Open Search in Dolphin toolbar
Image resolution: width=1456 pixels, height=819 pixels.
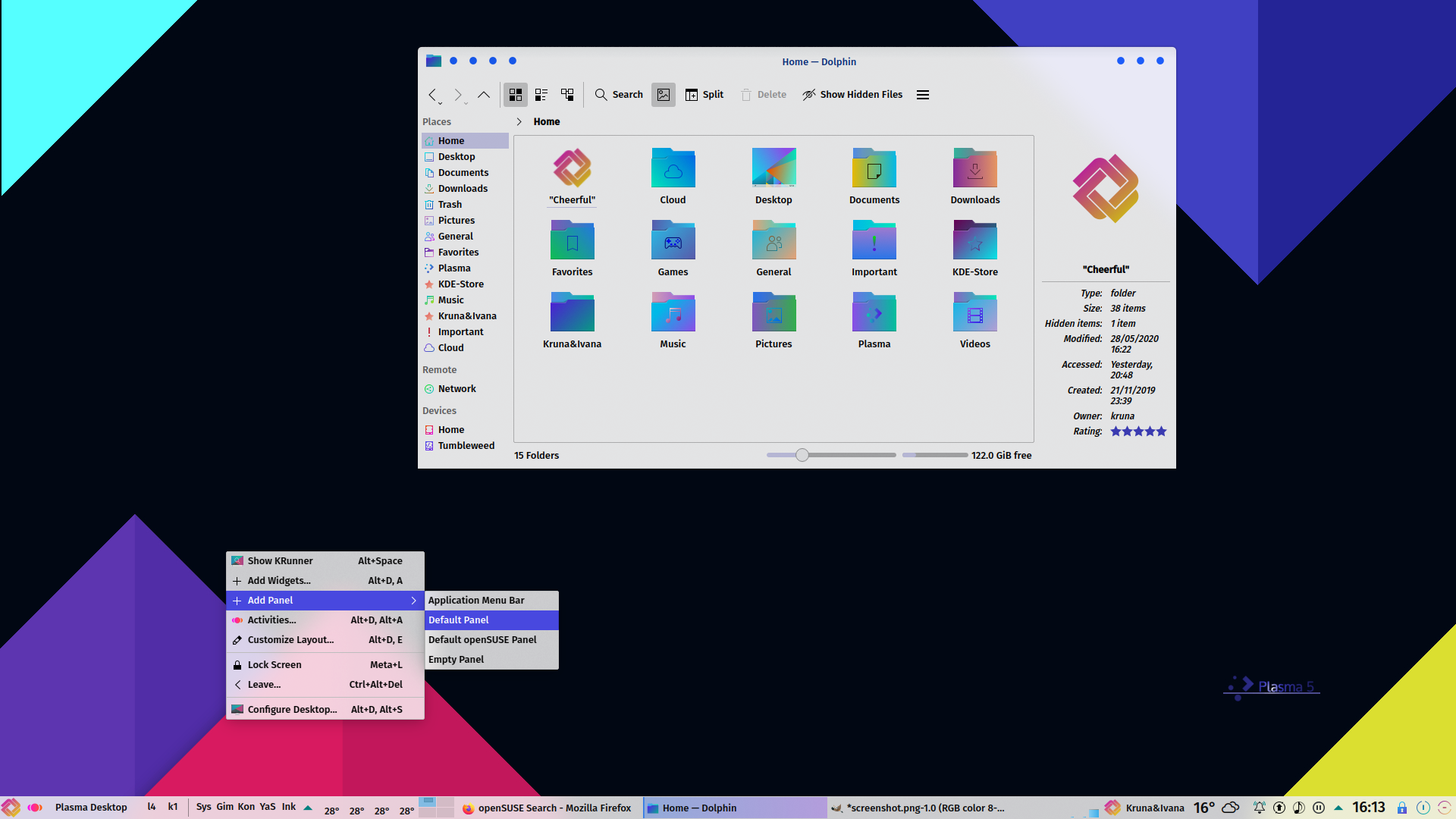click(619, 95)
